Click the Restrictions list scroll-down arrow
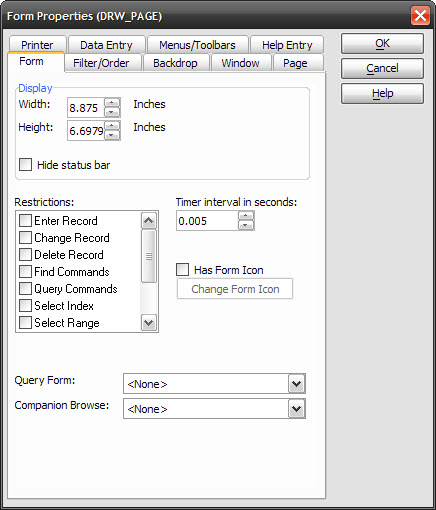 click(x=148, y=323)
